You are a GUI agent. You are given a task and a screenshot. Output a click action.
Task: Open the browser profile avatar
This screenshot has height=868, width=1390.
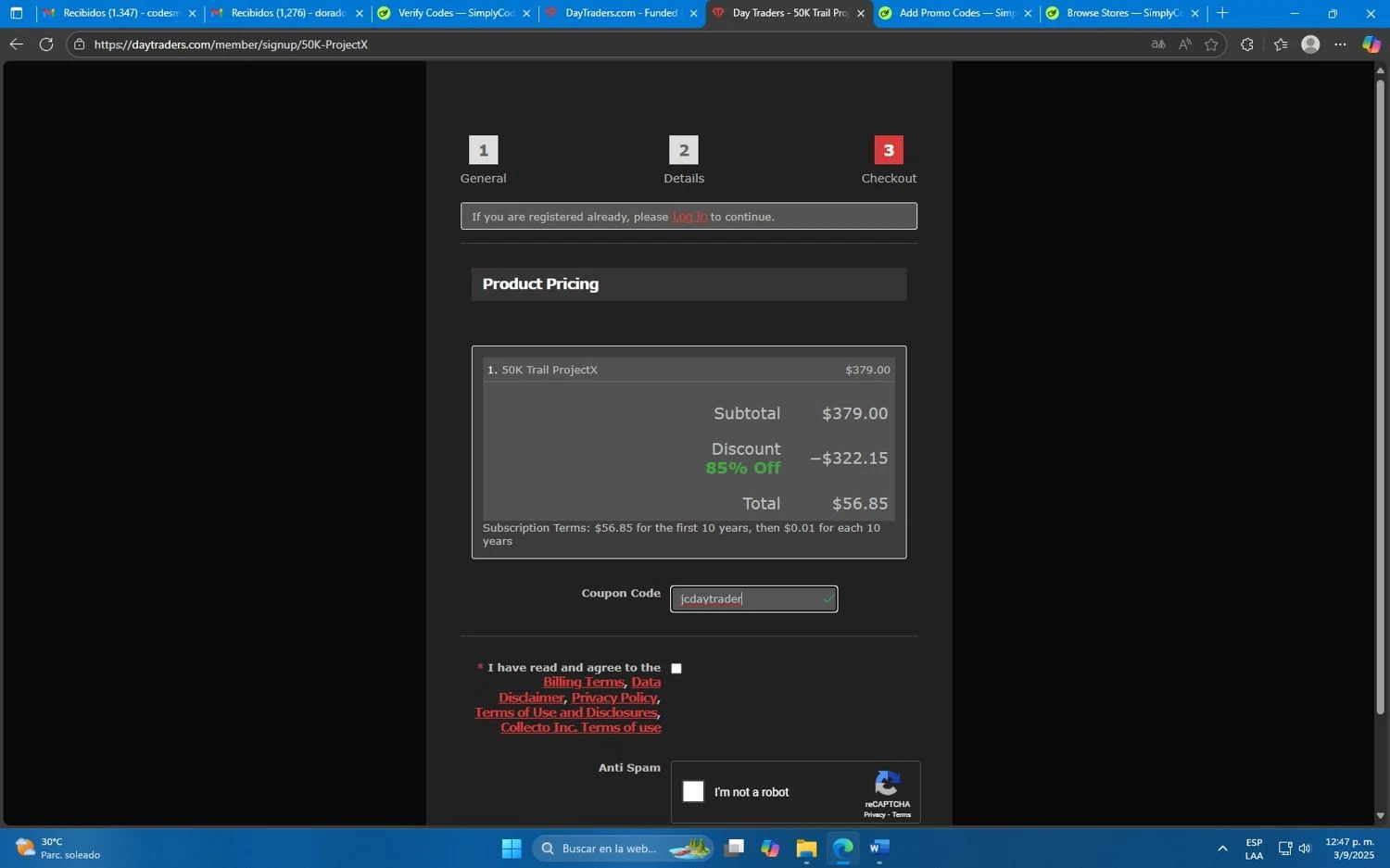tap(1310, 44)
